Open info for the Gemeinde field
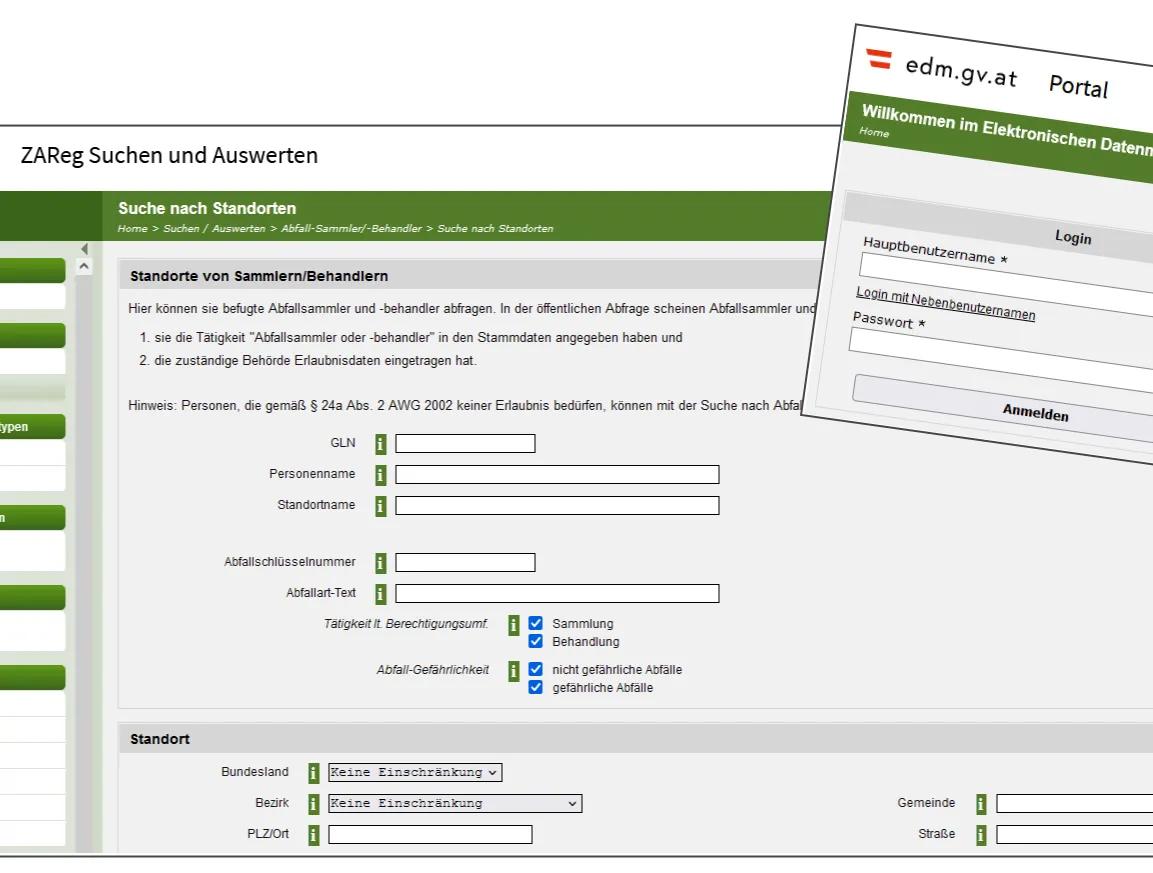The height and width of the screenshot is (873, 1153). click(980, 803)
